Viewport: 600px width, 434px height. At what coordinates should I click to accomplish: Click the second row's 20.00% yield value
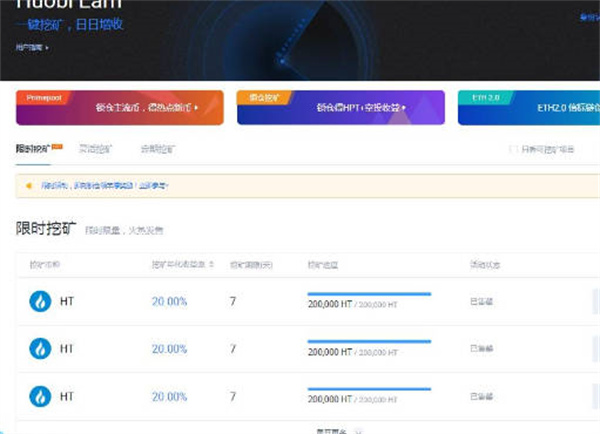(x=169, y=349)
